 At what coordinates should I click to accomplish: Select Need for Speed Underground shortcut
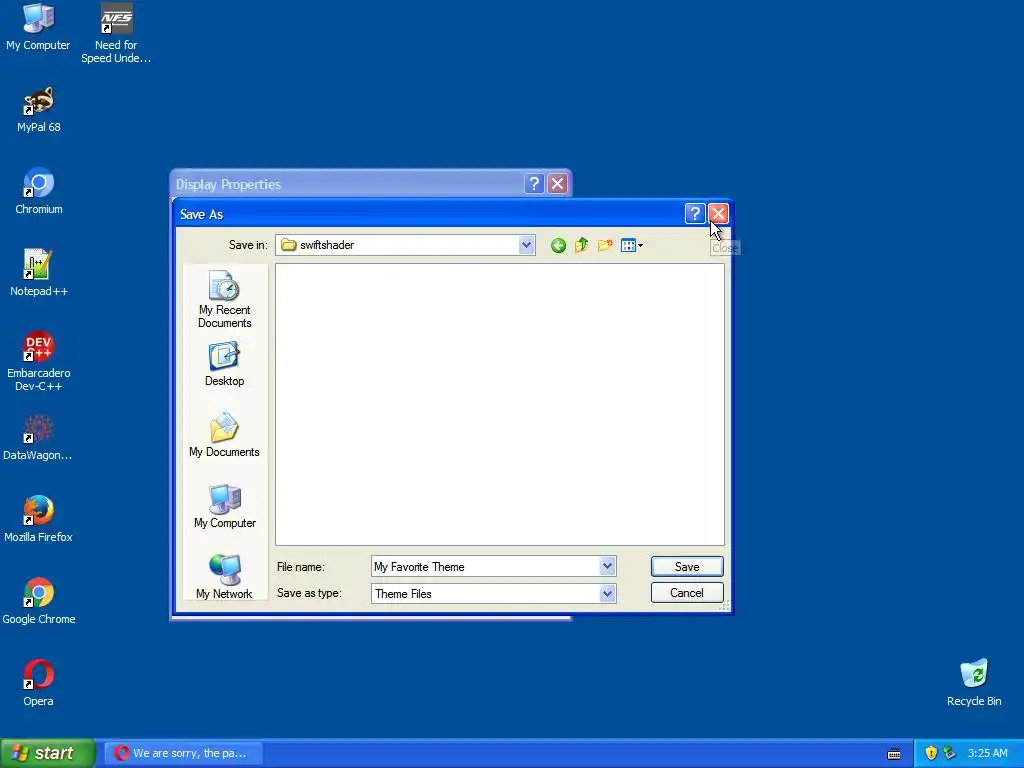116,34
